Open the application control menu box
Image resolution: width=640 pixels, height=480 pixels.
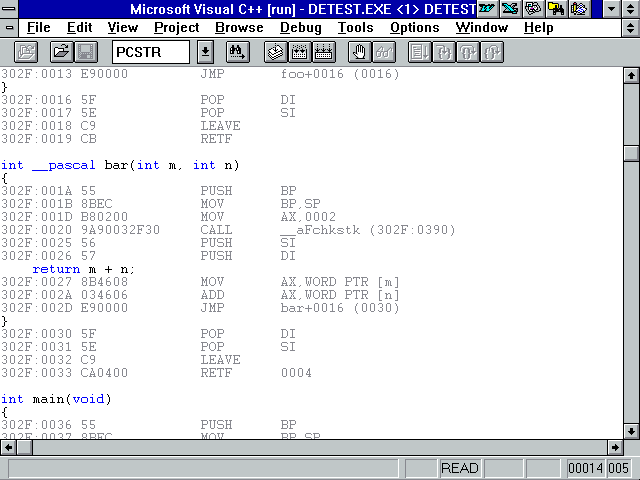coord(9,9)
